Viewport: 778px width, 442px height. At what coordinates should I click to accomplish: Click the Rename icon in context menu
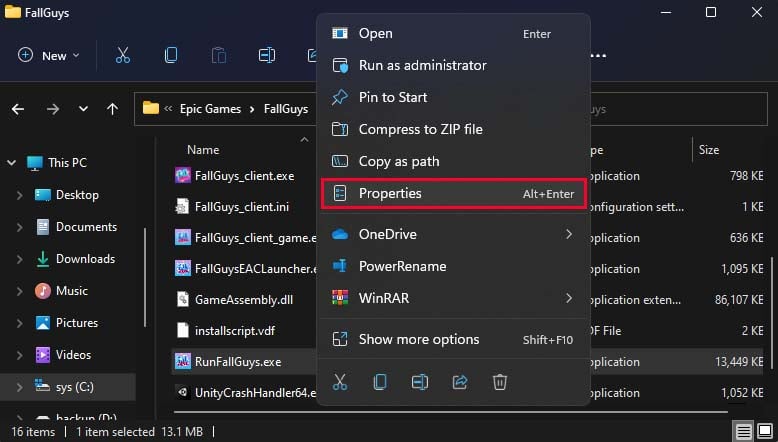(x=420, y=382)
